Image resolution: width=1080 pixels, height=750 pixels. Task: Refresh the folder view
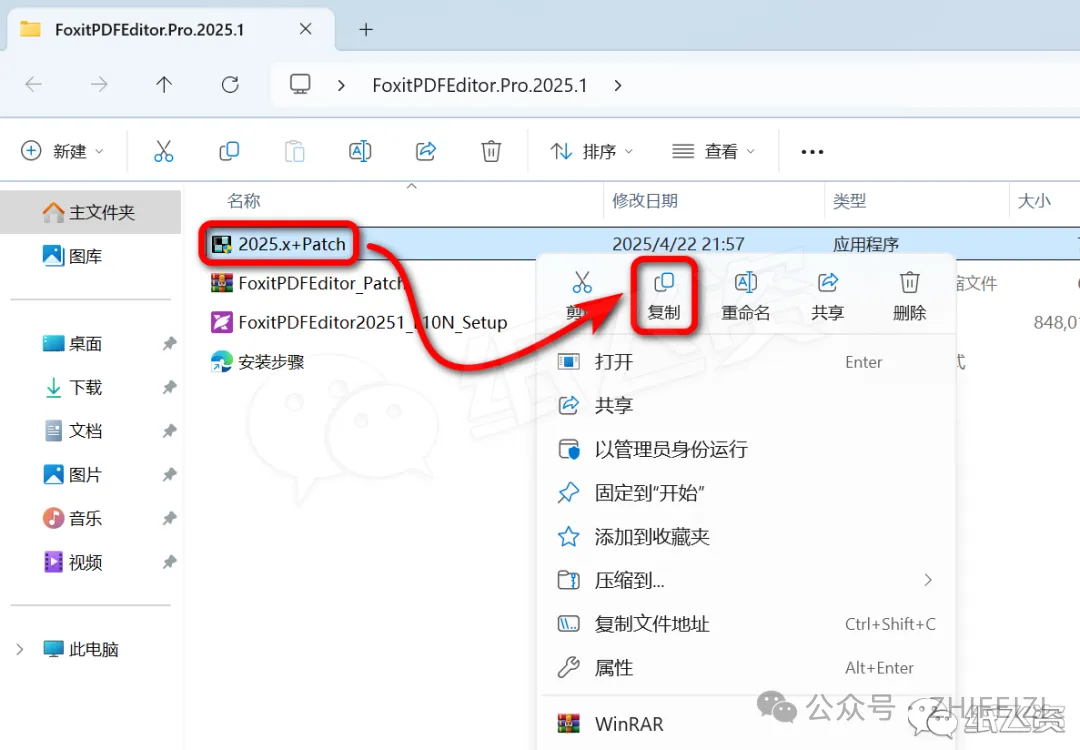(x=230, y=85)
